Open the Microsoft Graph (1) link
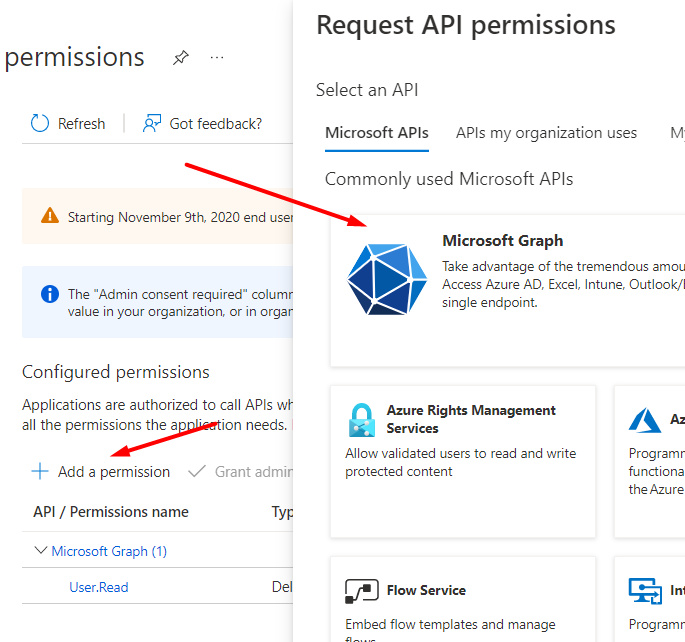This screenshot has height=642, width=685. (109, 551)
